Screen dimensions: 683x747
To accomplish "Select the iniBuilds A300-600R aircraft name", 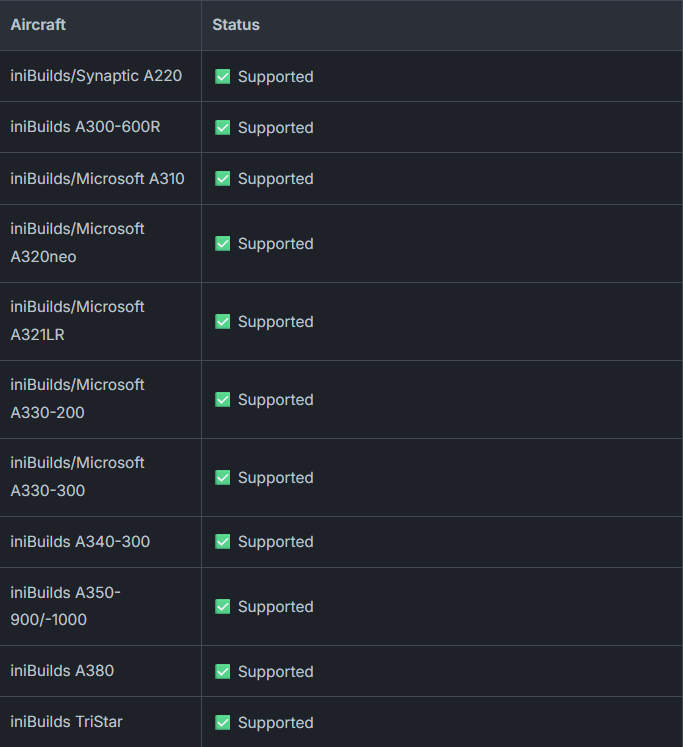I will click(x=85, y=127).
